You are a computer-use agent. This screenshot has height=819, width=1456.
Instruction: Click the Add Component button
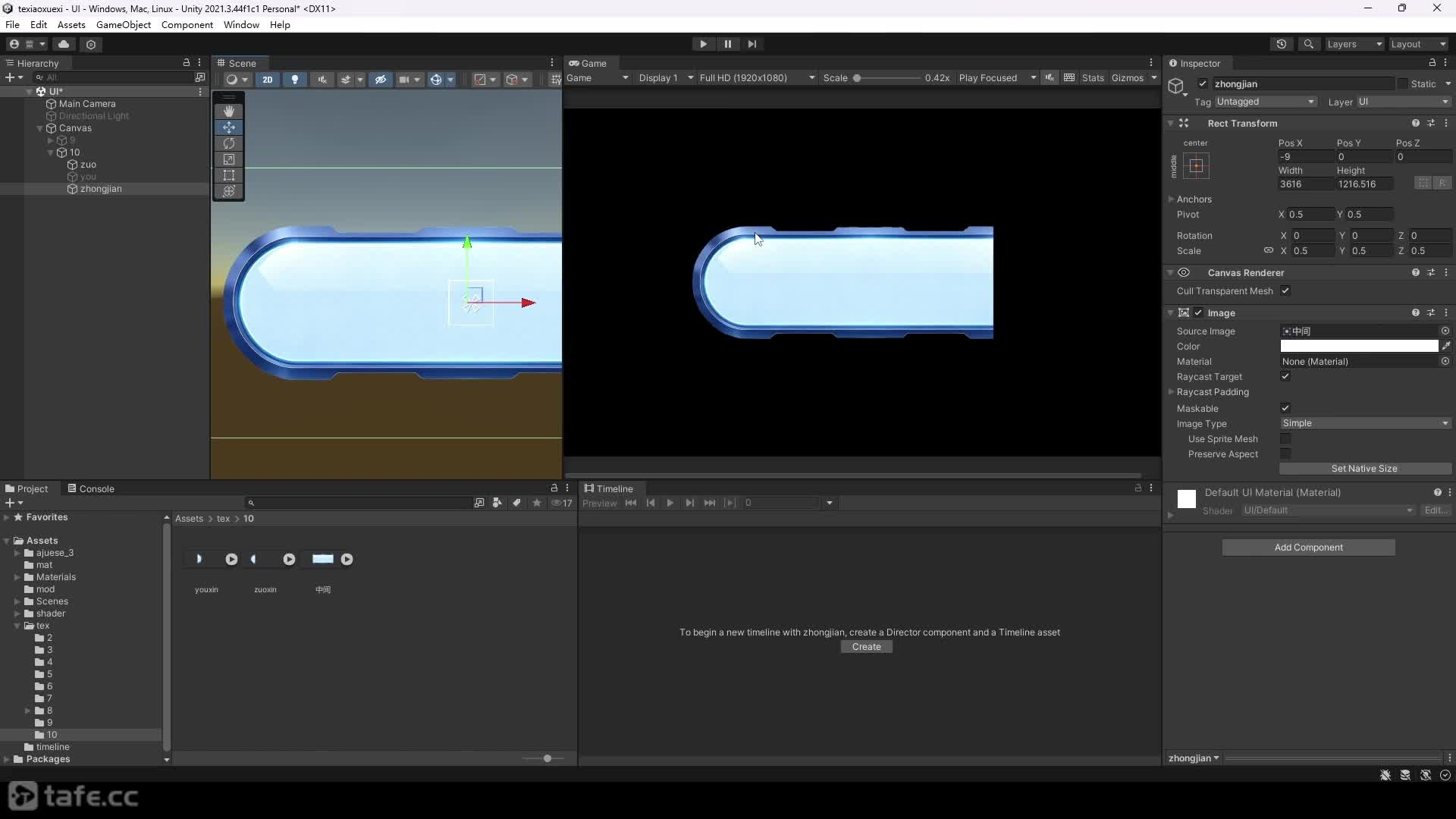point(1309,548)
